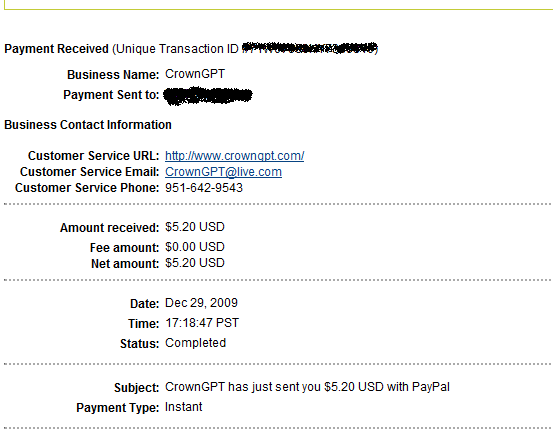Click the subject line about PayPal payment
The height and width of the screenshot is (433, 553).
(307, 387)
